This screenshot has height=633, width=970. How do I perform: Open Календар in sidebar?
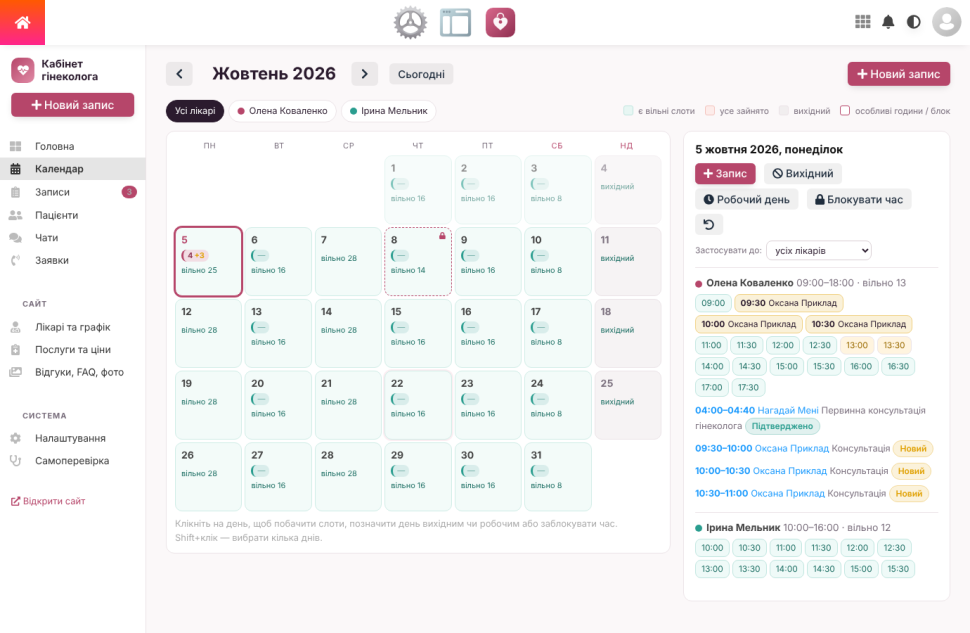point(73,169)
